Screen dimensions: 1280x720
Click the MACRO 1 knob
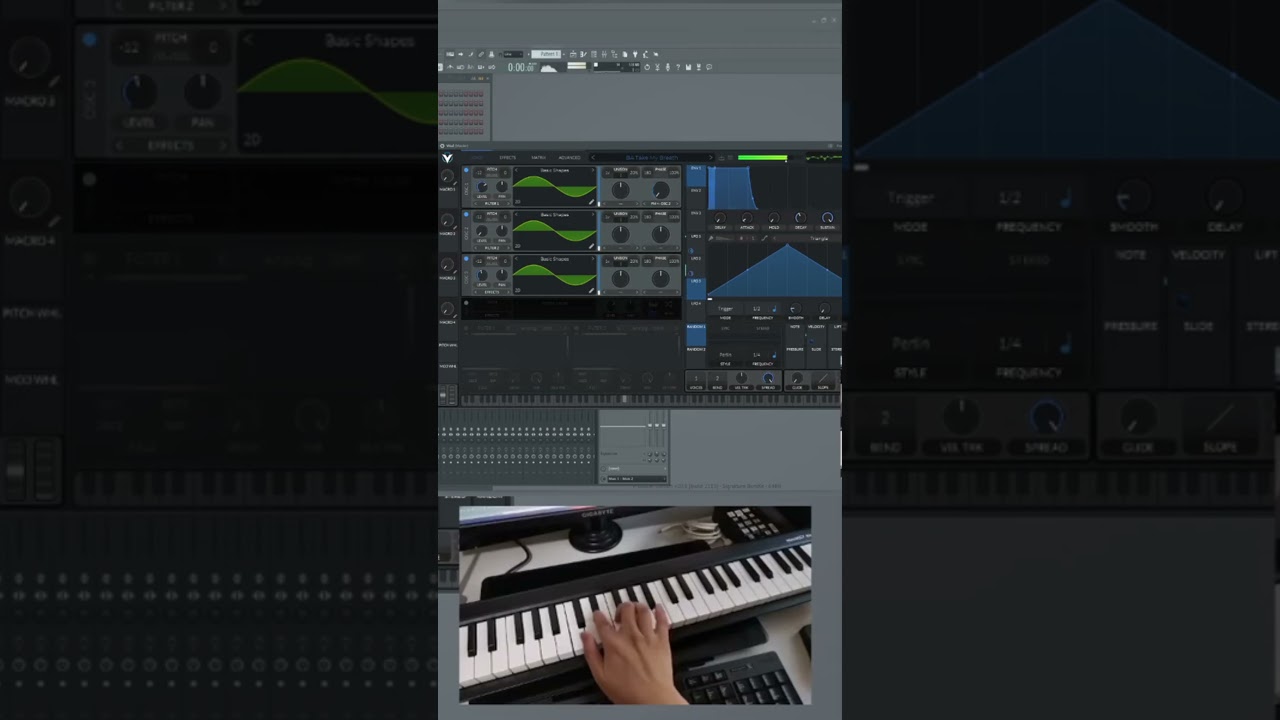click(x=447, y=176)
